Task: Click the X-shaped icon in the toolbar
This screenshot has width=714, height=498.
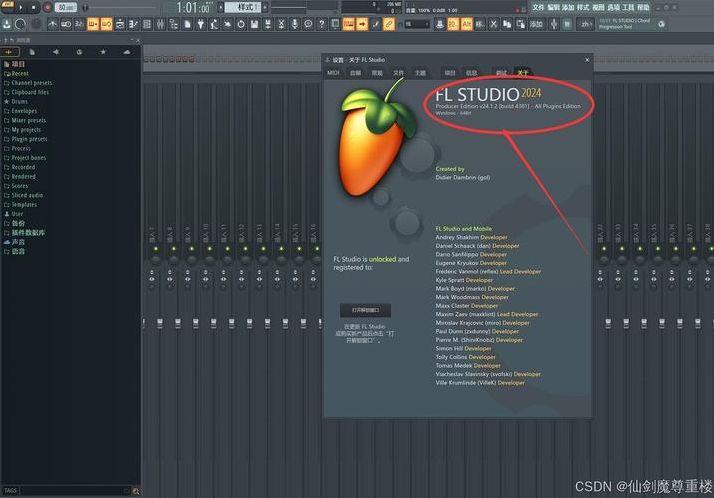Action: tap(493, 24)
